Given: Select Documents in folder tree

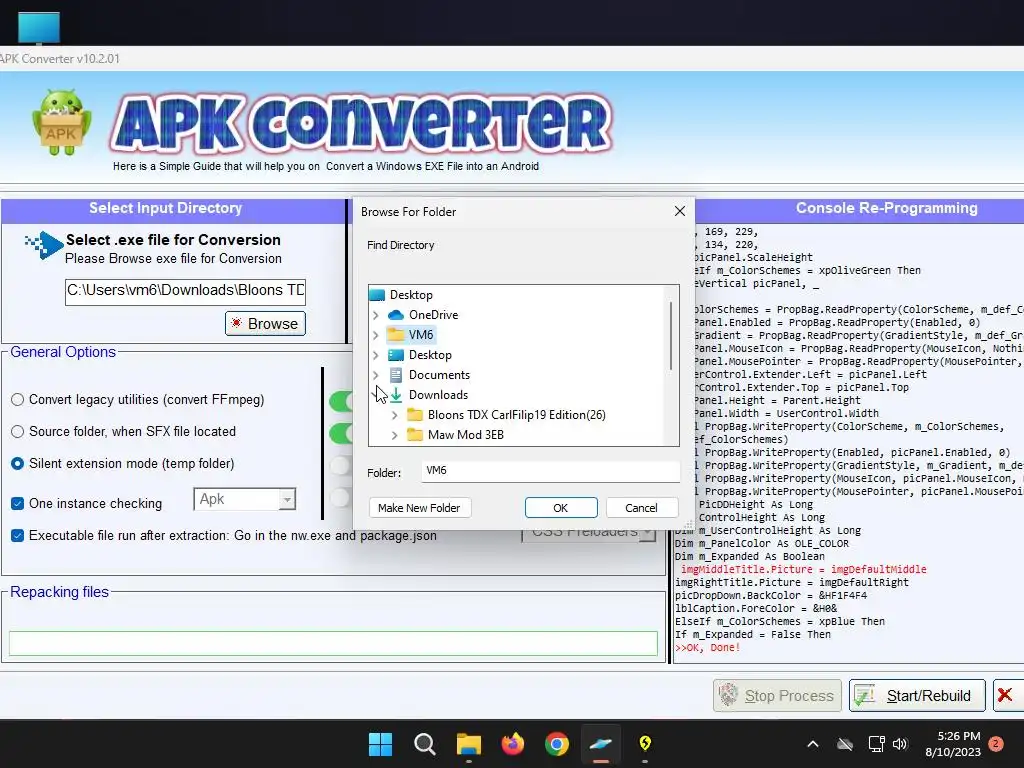Looking at the screenshot, I should tap(439, 375).
